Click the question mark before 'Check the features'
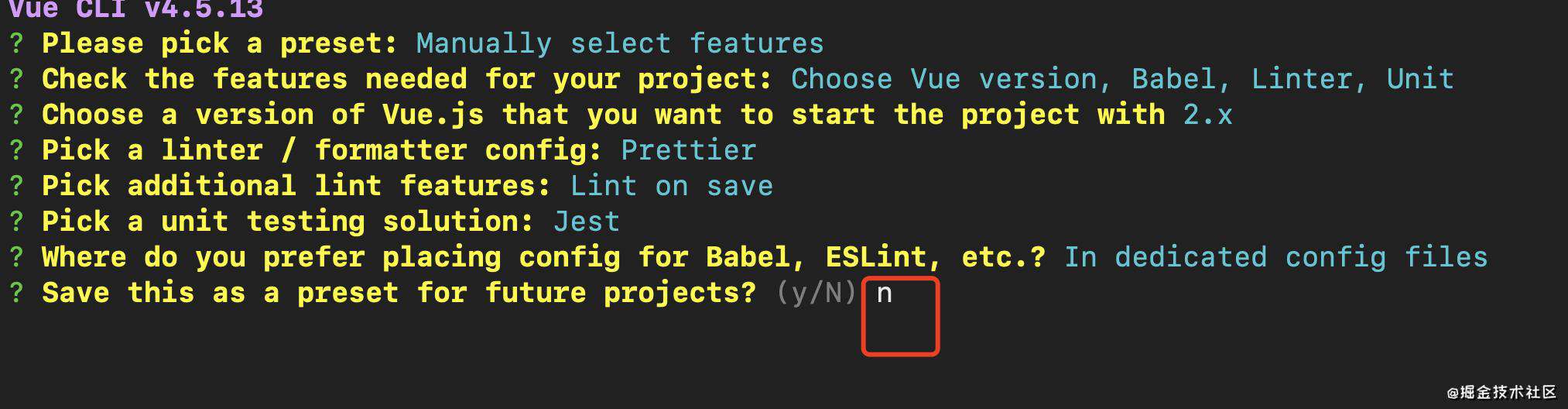 pos(16,79)
